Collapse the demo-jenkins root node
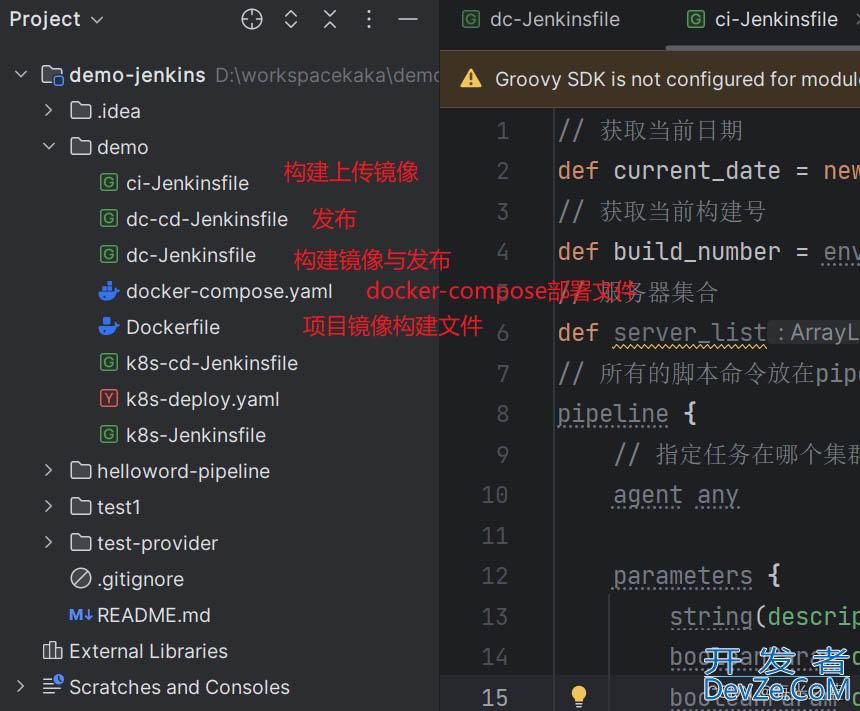The width and height of the screenshot is (860, 711). click(21, 74)
